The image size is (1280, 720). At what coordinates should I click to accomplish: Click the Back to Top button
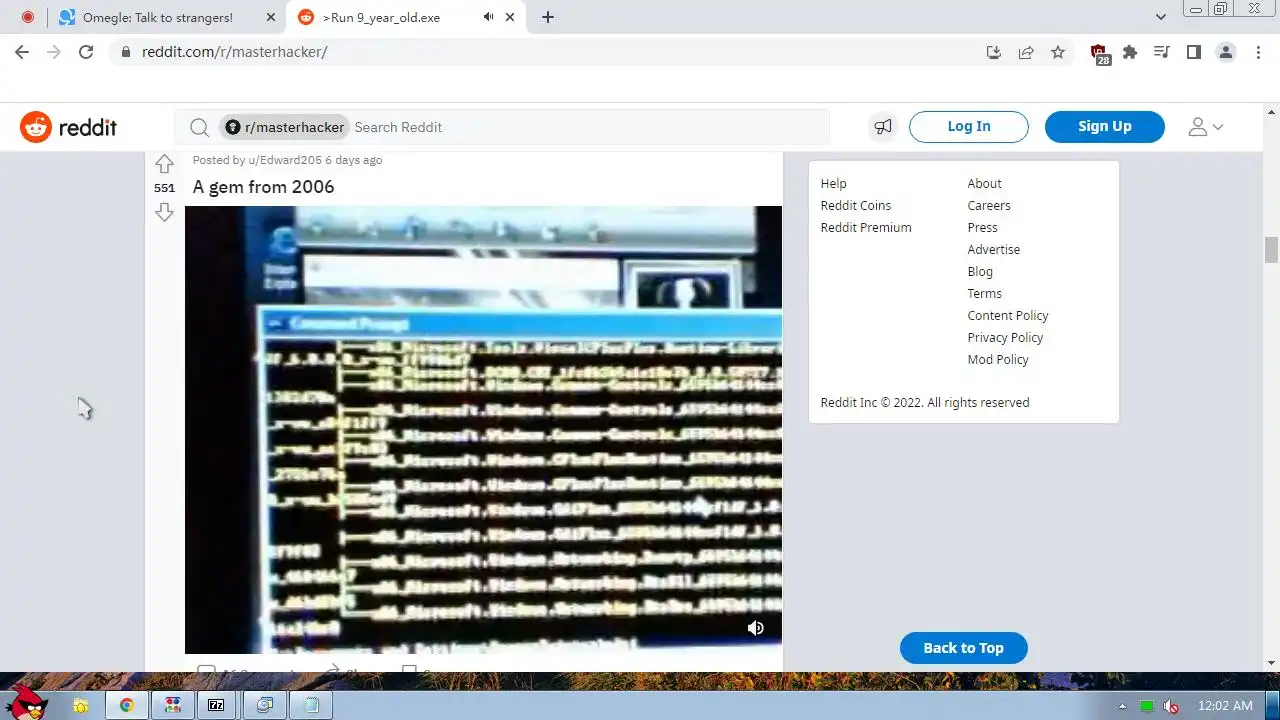(964, 648)
